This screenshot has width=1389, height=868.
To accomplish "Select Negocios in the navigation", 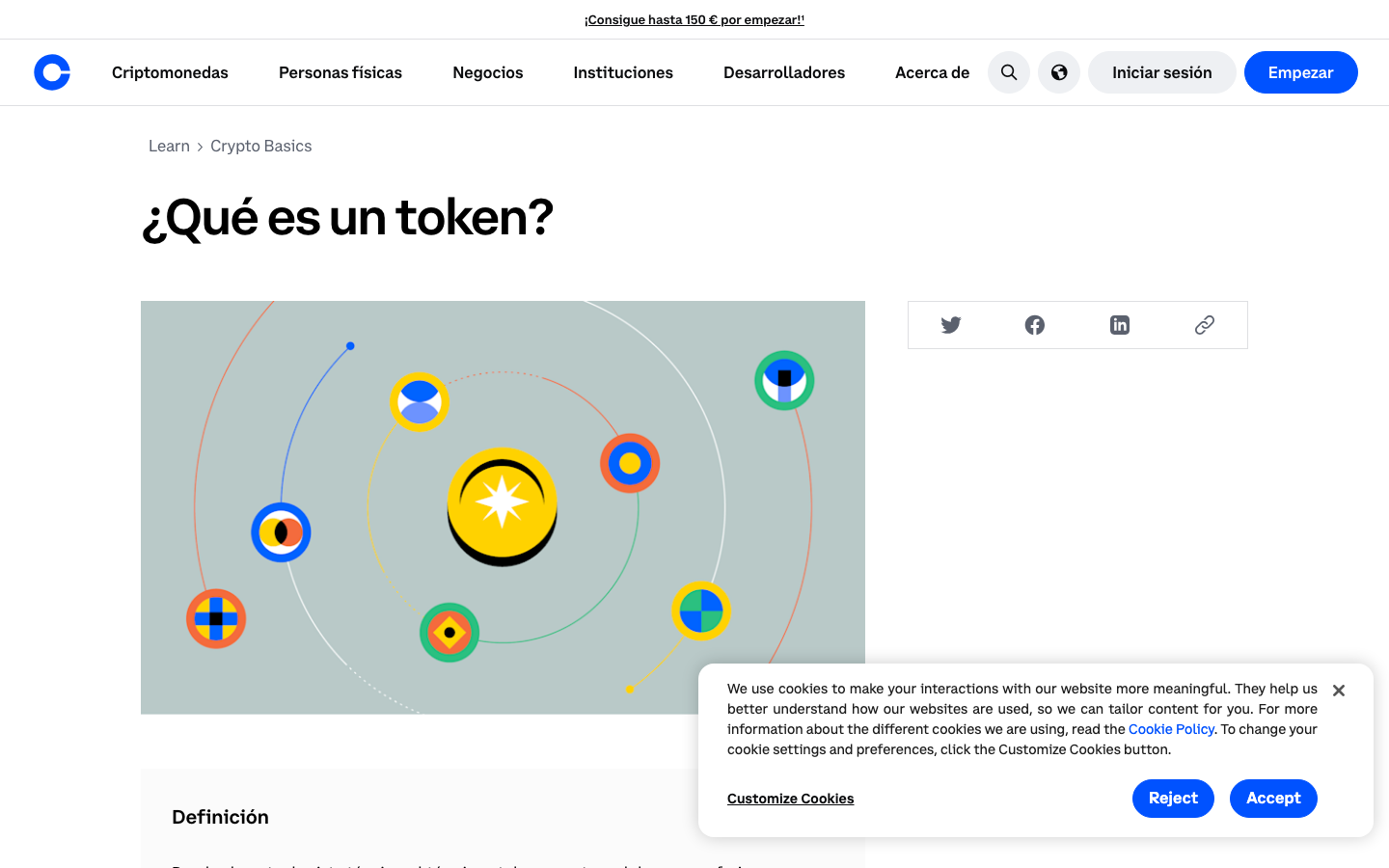I will click(x=487, y=72).
